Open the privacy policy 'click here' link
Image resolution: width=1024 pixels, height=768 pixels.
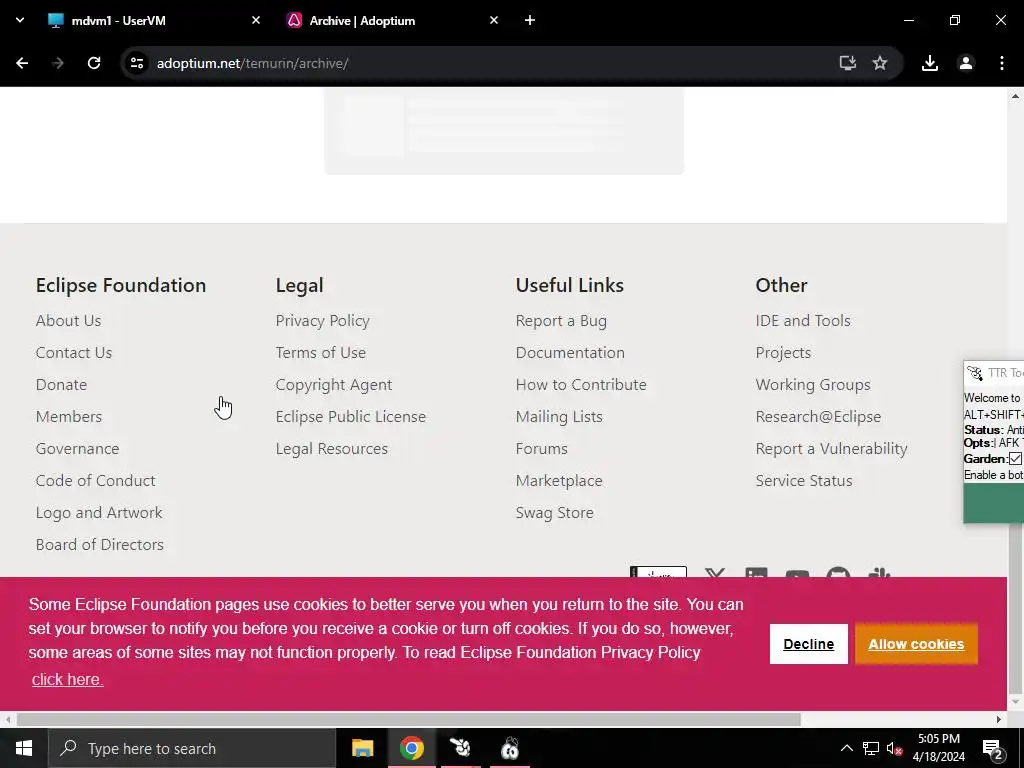click(67, 679)
